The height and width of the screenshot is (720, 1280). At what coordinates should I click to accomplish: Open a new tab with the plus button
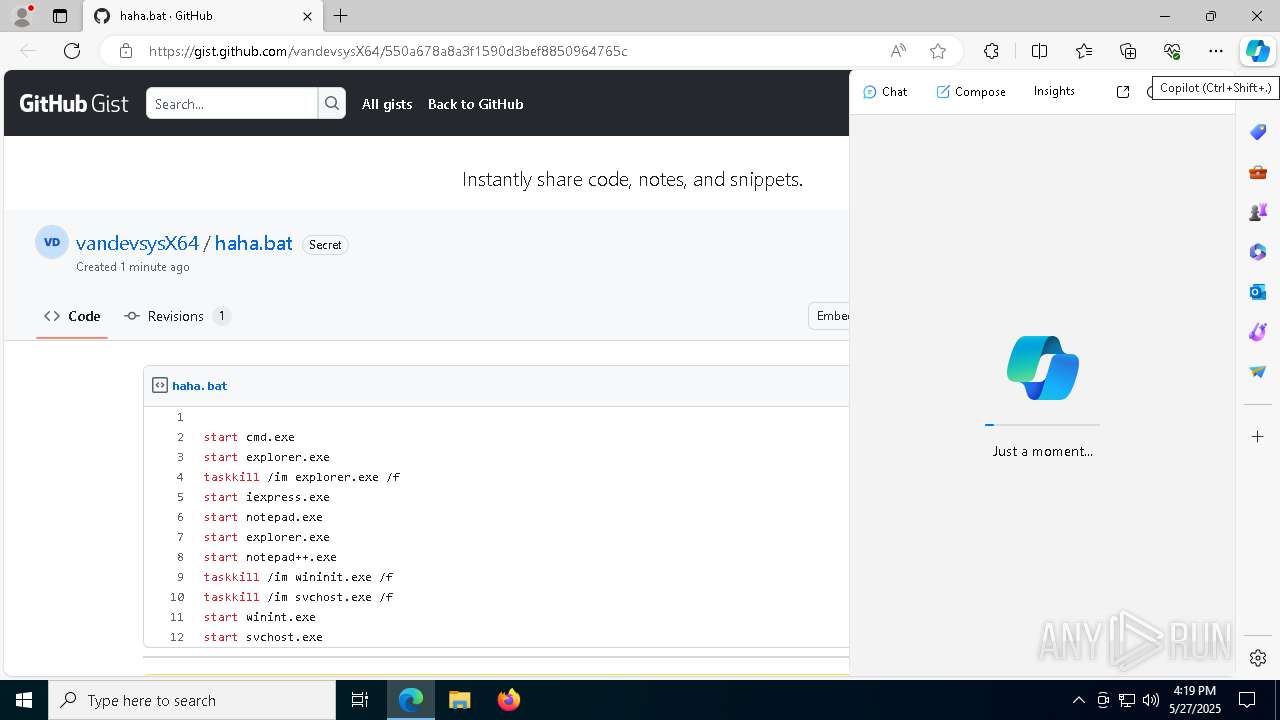340,16
